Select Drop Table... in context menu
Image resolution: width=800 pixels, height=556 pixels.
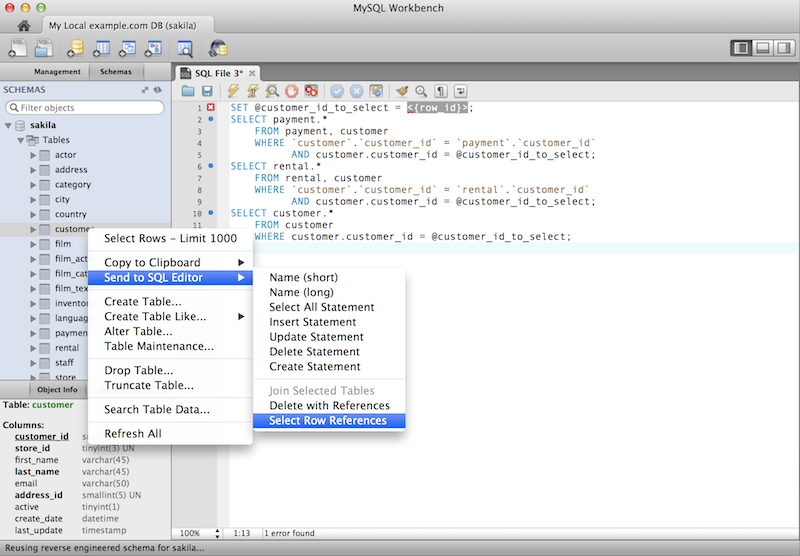pyautogui.click(x=138, y=370)
